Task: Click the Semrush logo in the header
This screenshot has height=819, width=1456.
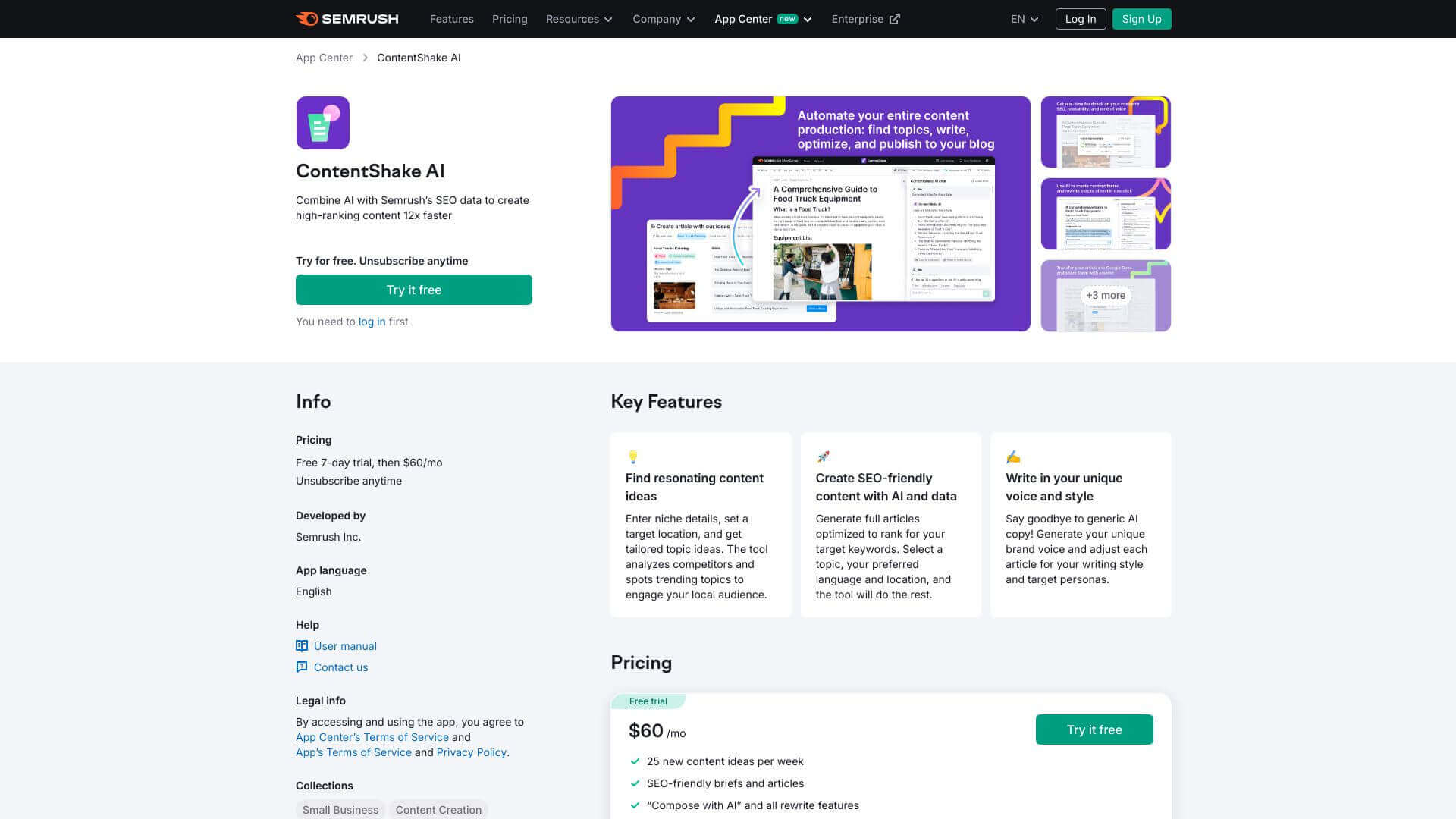Action: tap(347, 19)
